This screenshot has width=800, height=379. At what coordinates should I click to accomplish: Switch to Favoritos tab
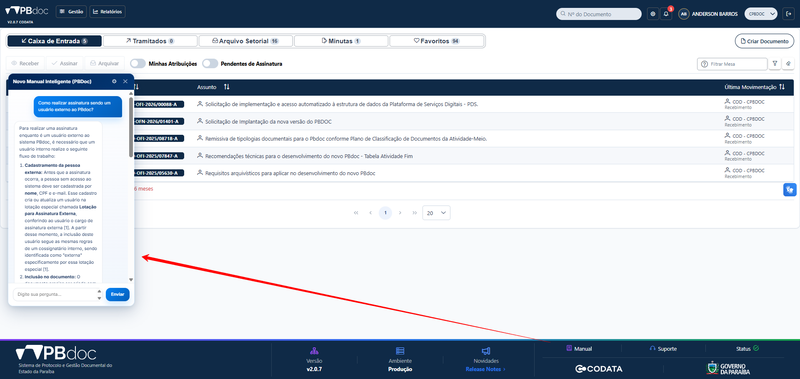[x=436, y=41]
